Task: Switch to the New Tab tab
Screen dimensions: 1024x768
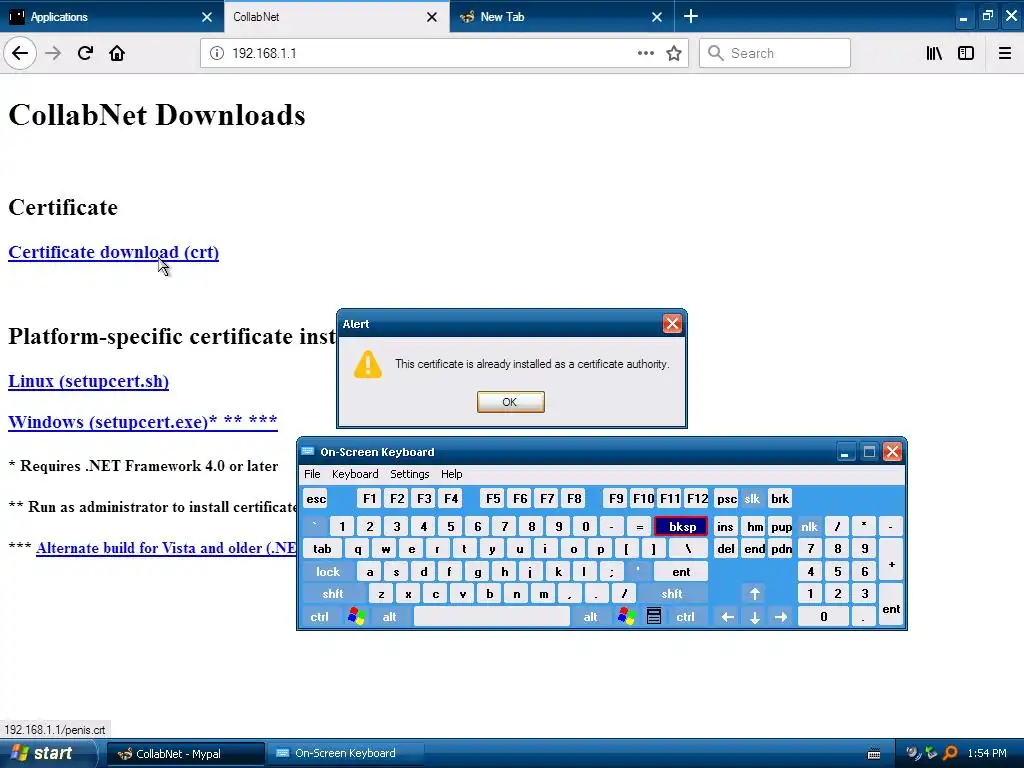Action: click(562, 16)
